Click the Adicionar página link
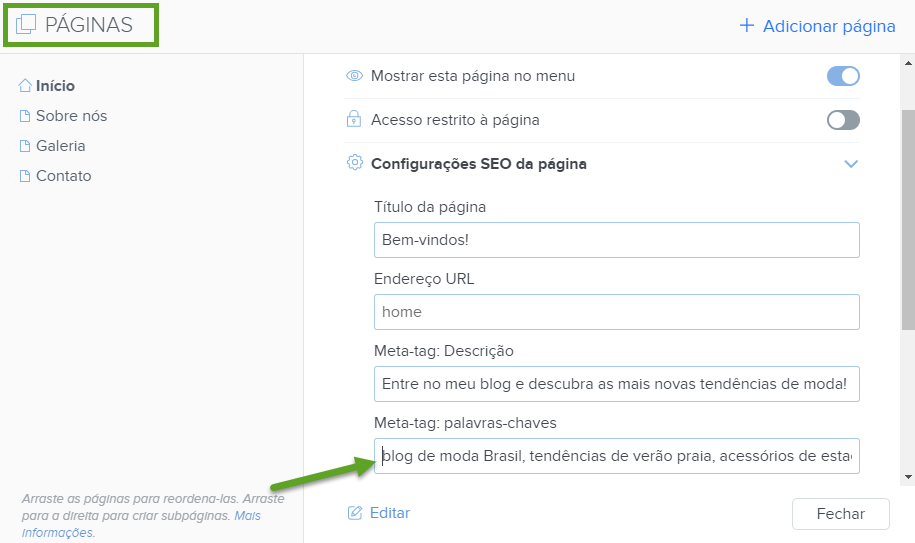This screenshot has width=915, height=543. 829,26
